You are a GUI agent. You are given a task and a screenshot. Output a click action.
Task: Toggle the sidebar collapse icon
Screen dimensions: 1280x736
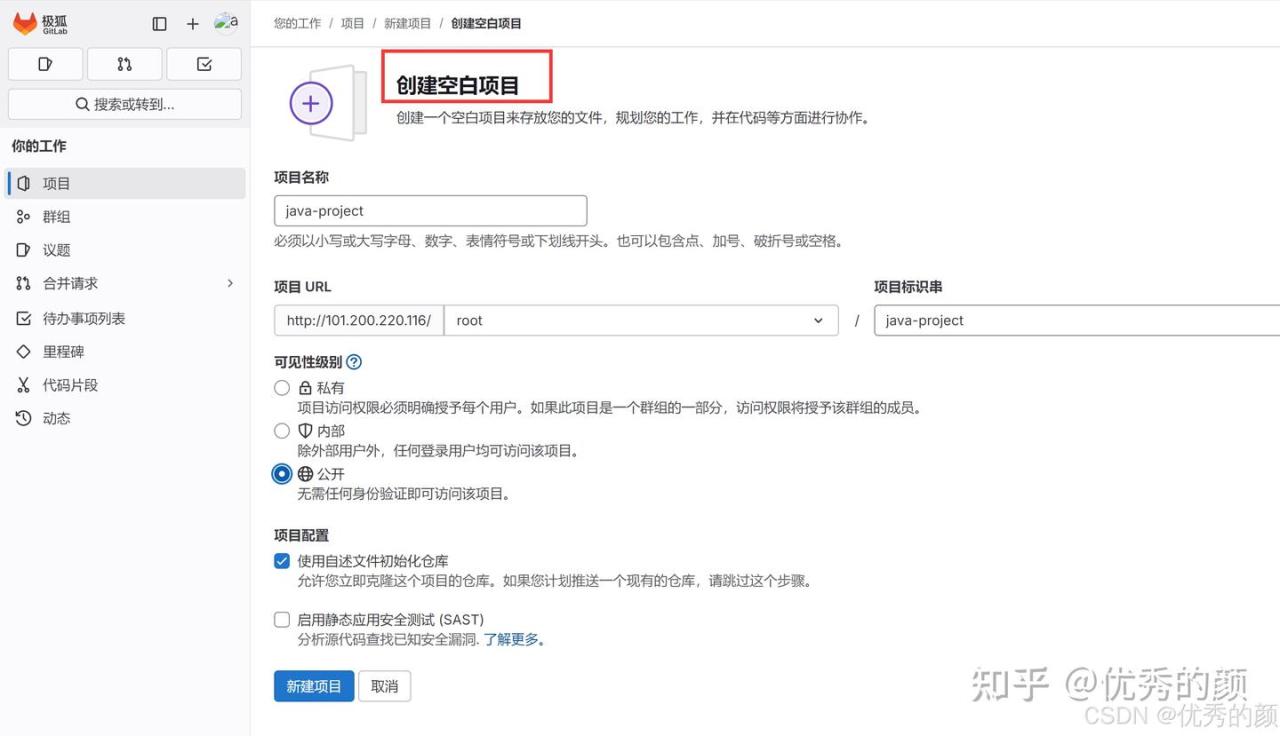[159, 24]
